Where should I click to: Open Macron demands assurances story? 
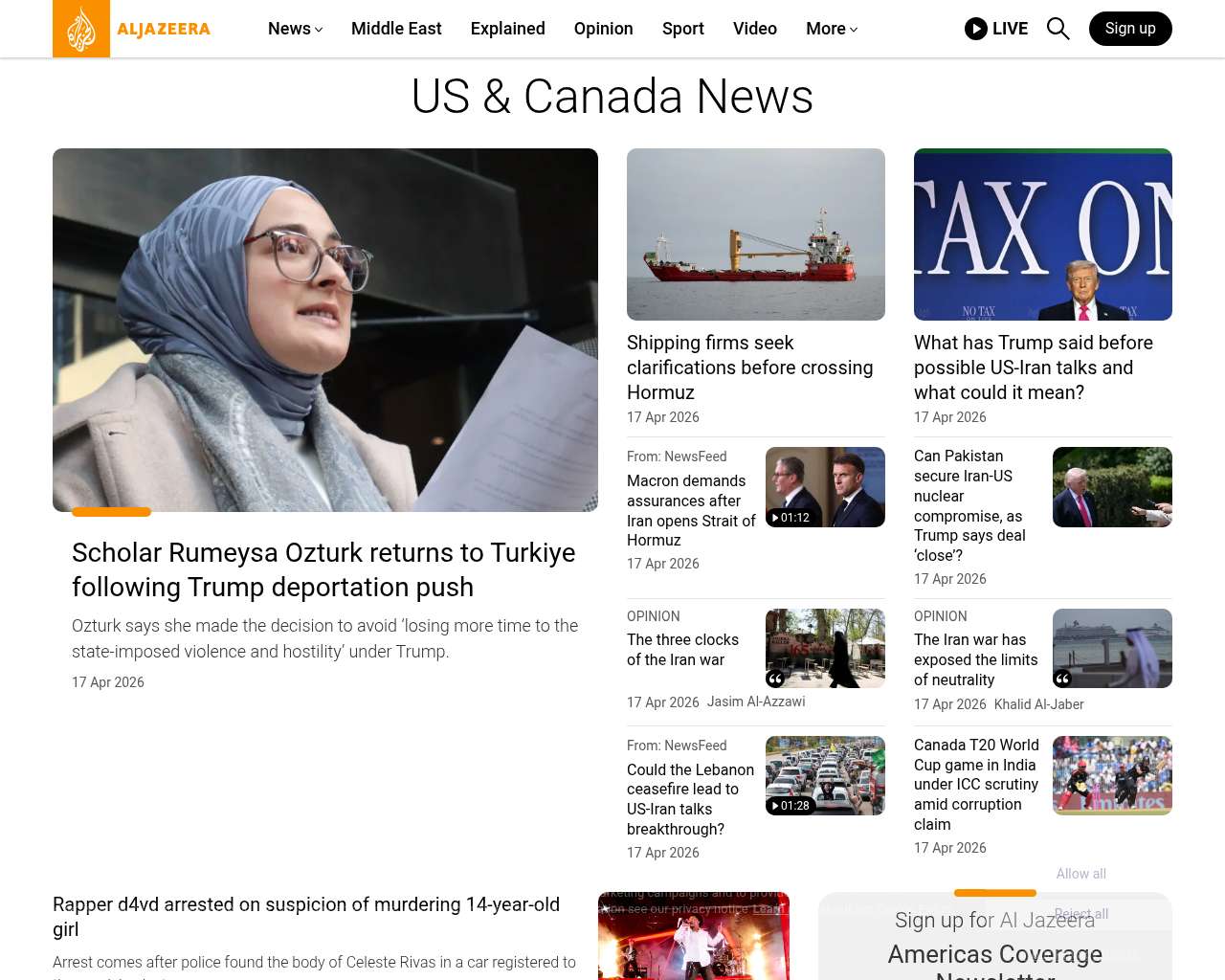pyautogui.click(x=691, y=510)
